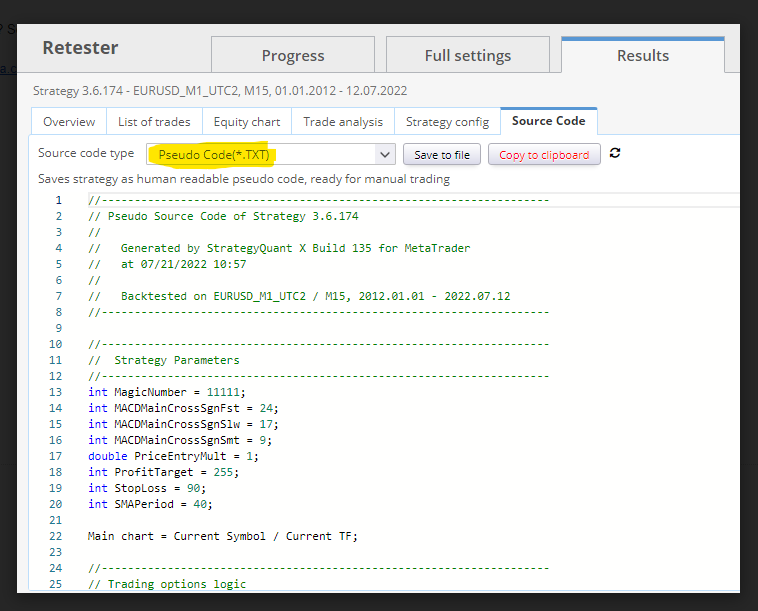
Task: Click the refresh icon beside Copy to clipboard
Action: click(x=615, y=154)
